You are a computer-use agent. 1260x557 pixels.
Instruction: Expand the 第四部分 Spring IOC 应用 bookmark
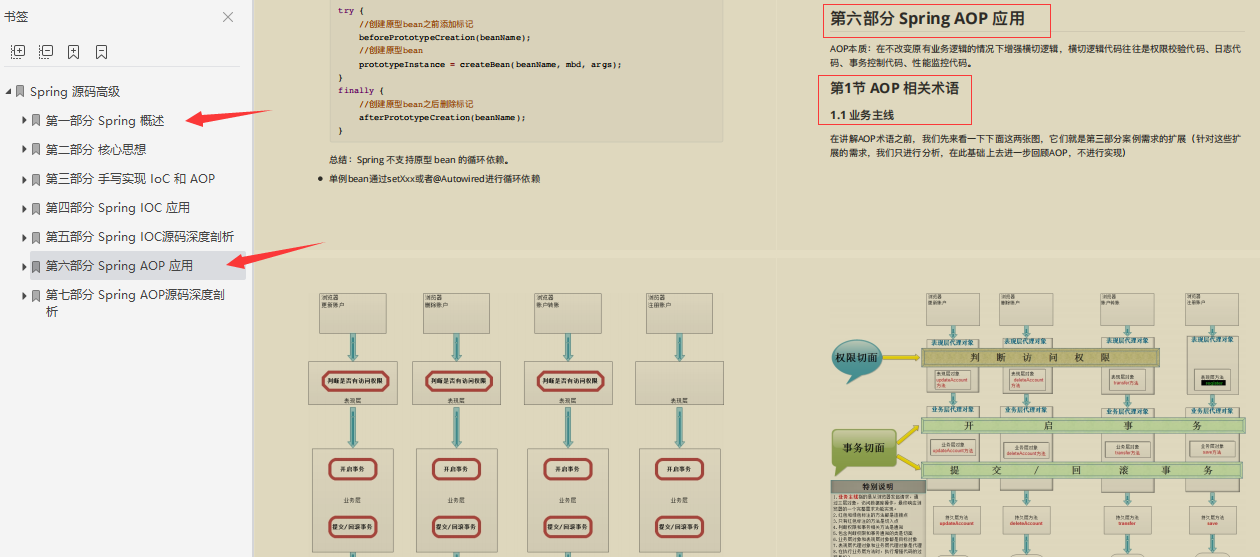click(x=24, y=207)
